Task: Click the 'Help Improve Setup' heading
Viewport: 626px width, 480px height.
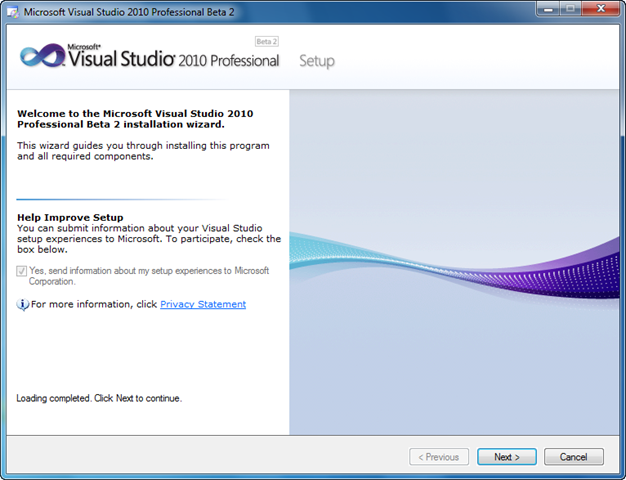Action: pyautogui.click(x=70, y=217)
